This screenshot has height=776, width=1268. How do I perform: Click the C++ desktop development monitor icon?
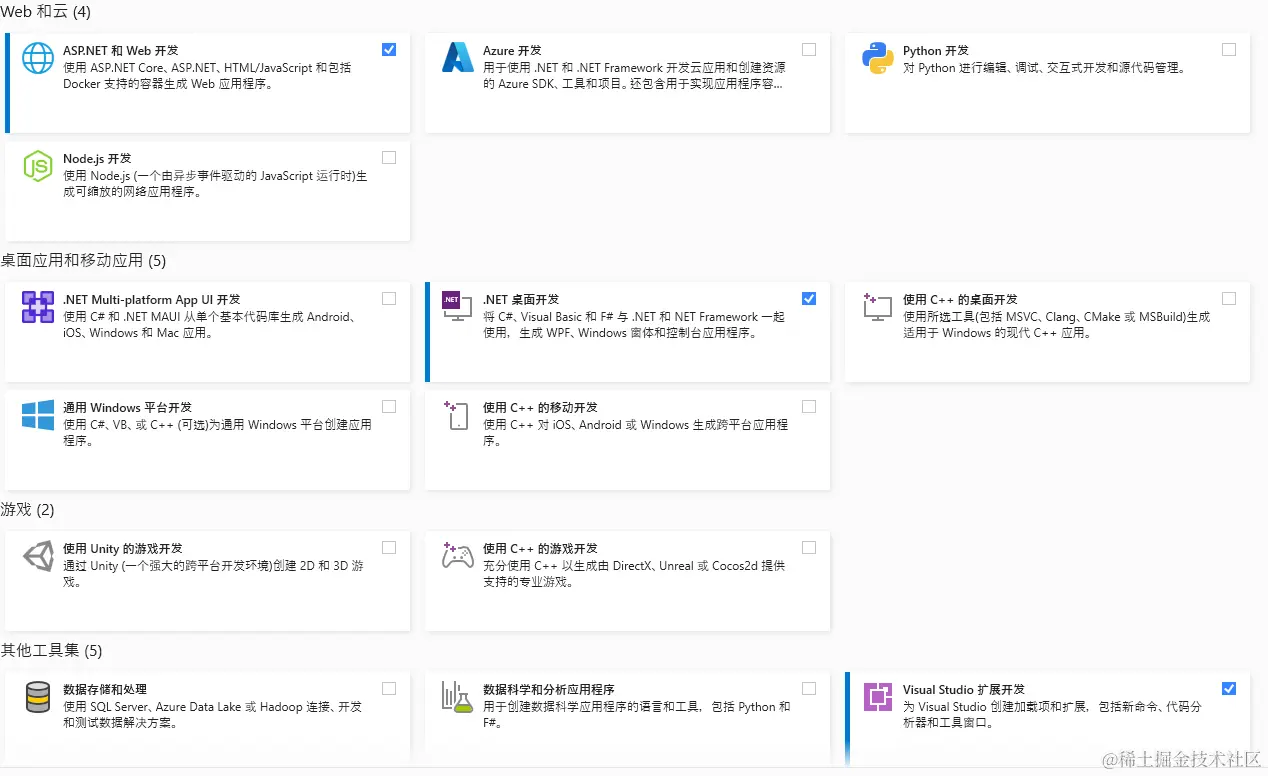(x=877, y=307)
